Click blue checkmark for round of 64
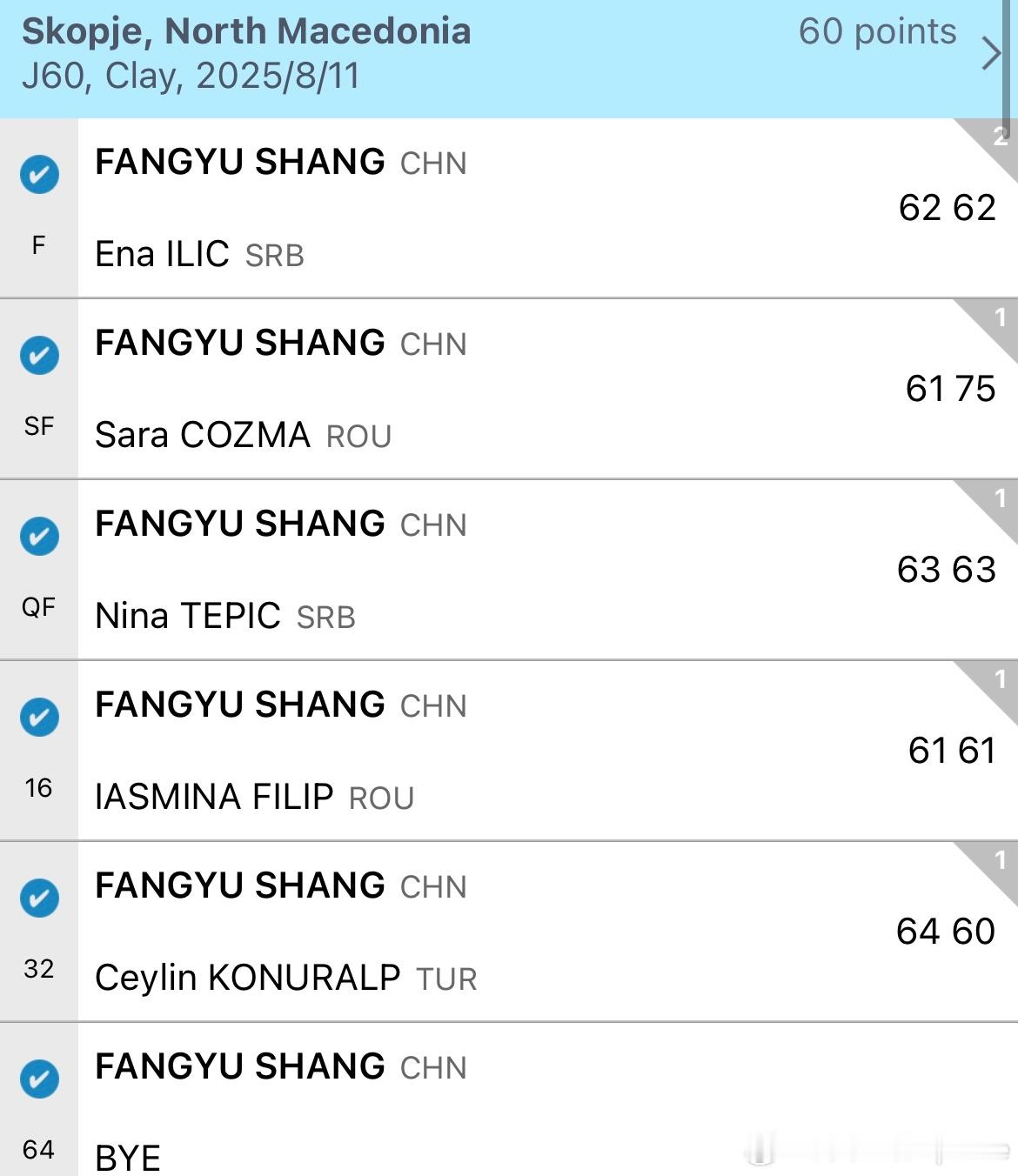This screenshot has width=1018, height=1176. [x=39, y=1079]
